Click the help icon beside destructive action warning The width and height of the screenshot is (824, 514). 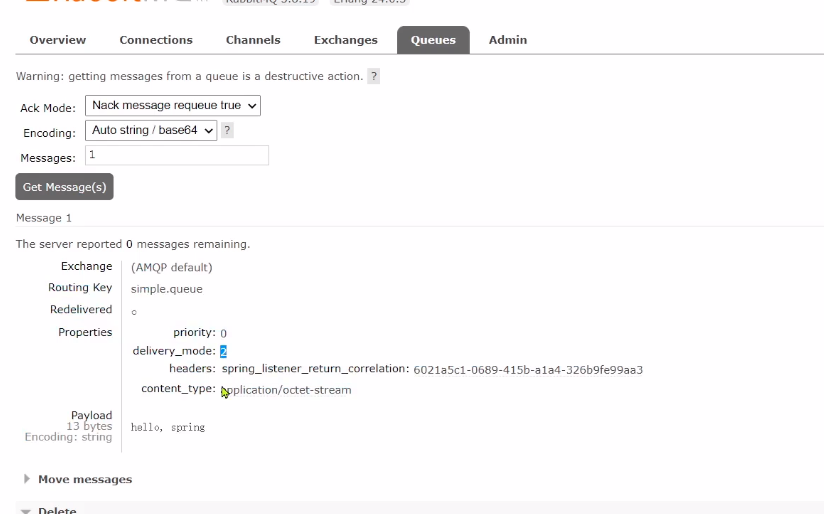pyautogui.click(x=373, y=76)
